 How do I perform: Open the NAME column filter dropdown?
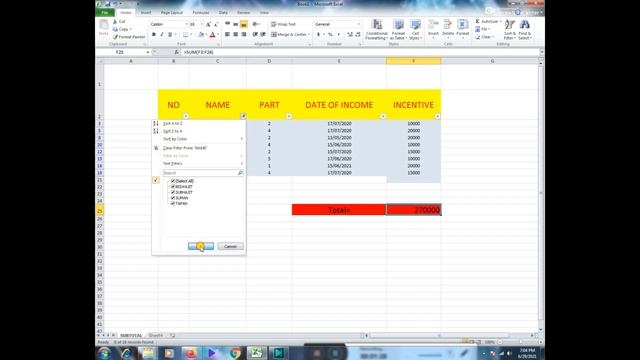[243, 116]
